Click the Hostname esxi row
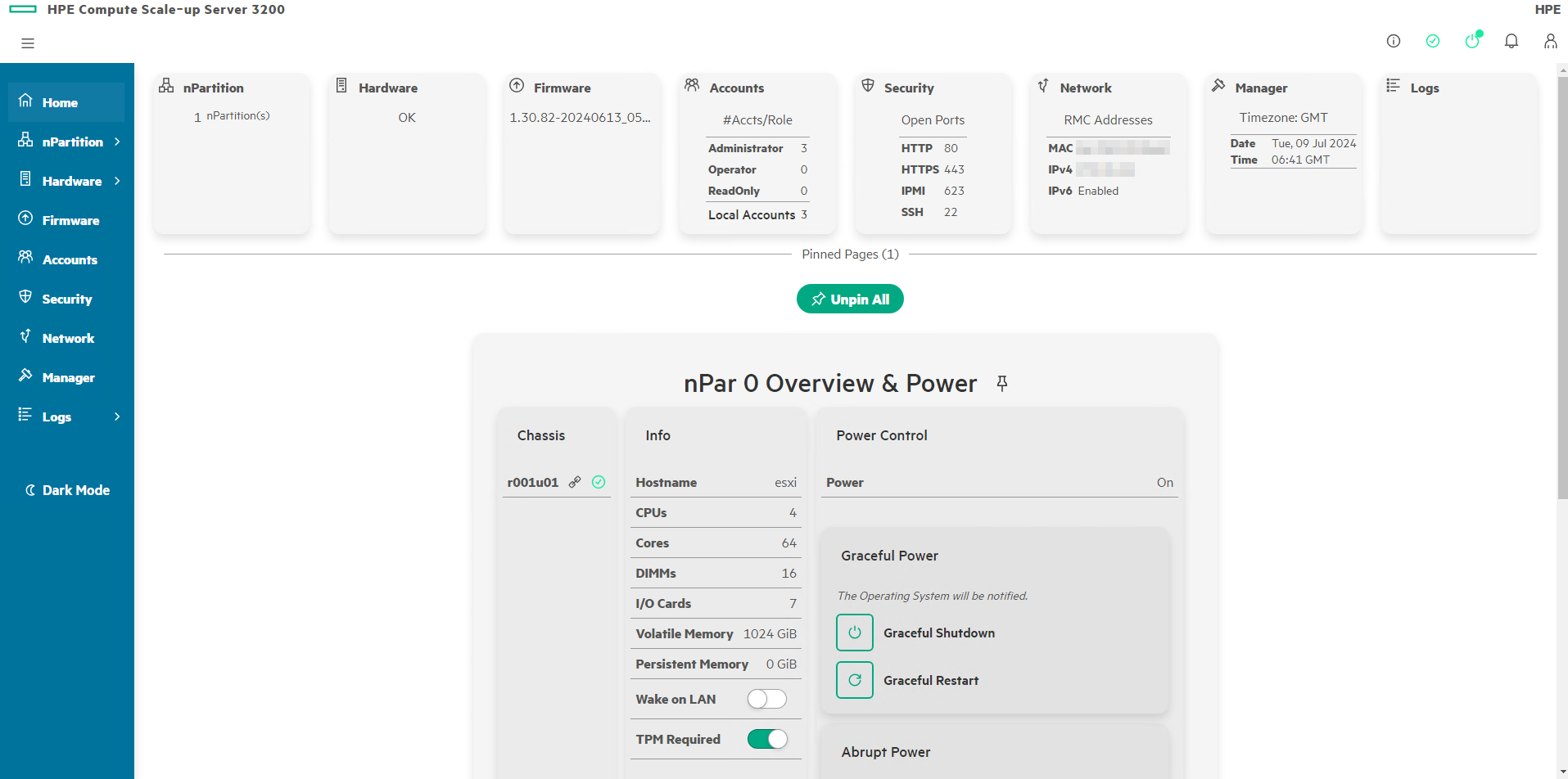 click(716, 482)
